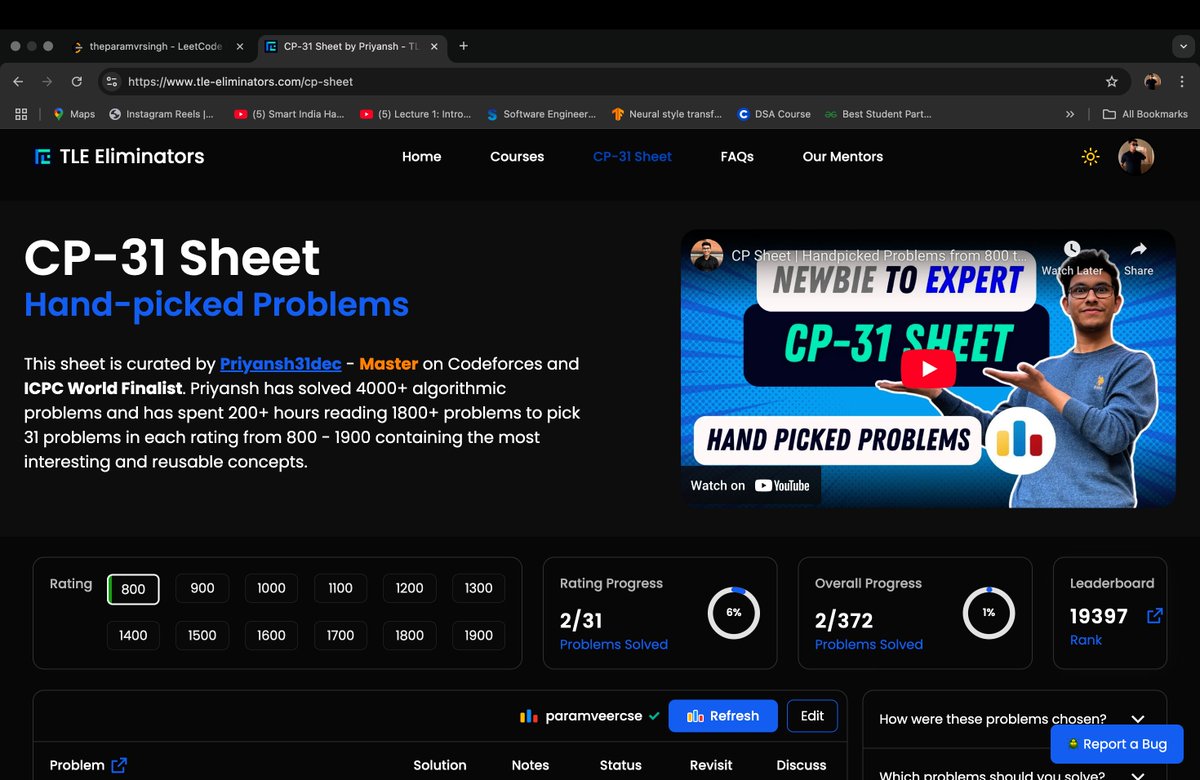This screenshot has height=780, width=1200.
Task: Open the Maps bookmark
Action: click(x=73, y=114)
